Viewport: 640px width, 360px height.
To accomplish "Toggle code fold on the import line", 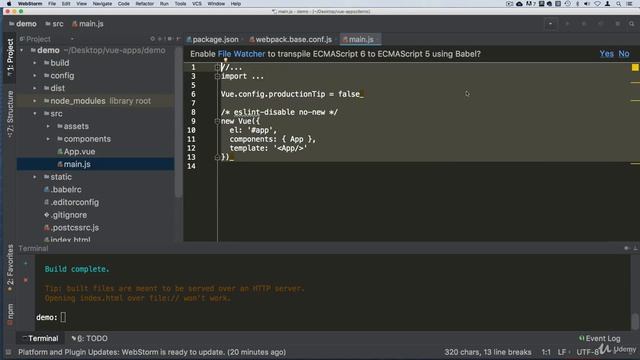I will pyautogui.click(x=217, y=76).
